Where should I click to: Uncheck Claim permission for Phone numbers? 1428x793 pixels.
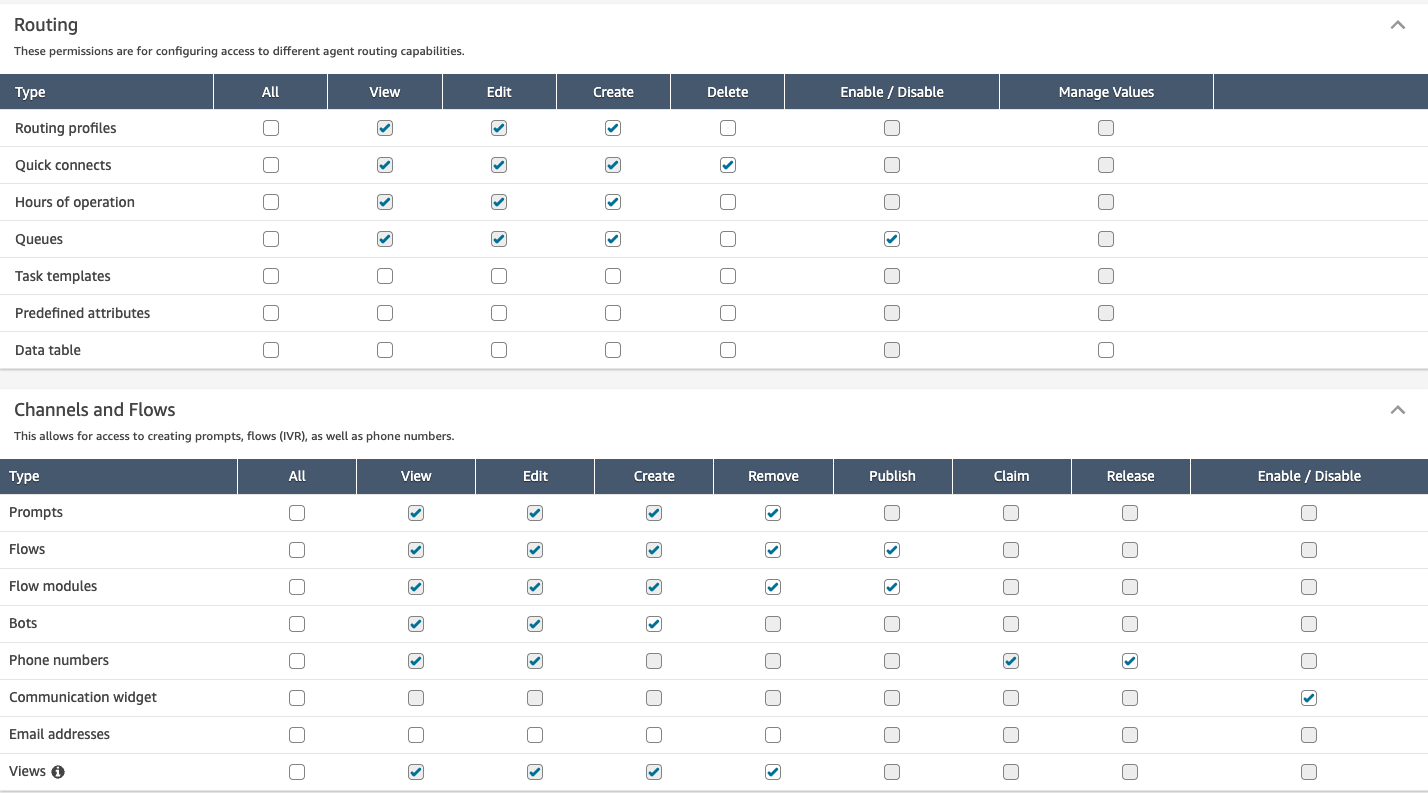point(1011,661)
